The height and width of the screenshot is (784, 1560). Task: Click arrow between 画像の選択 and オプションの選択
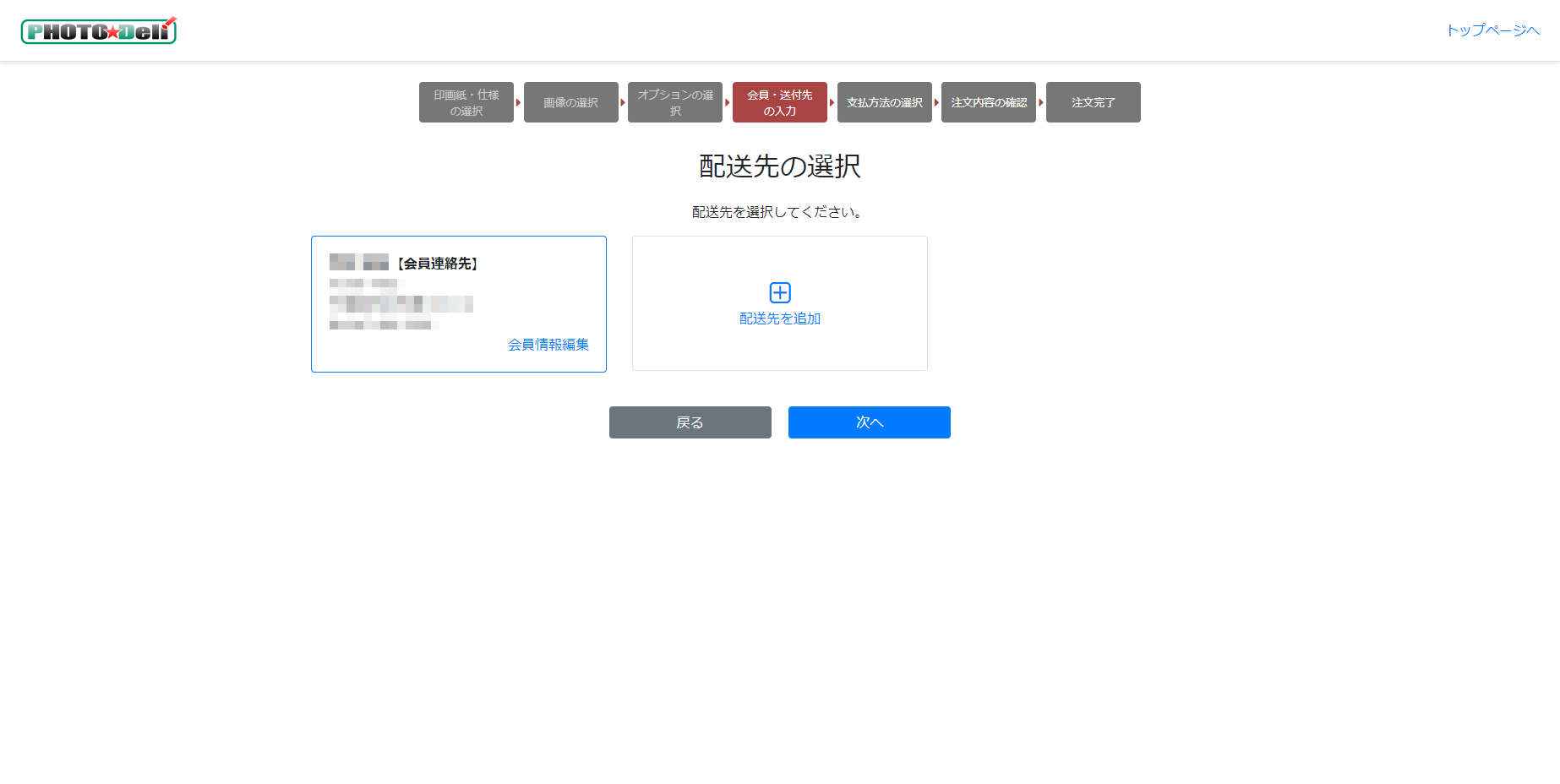click(x=623, y=102)
